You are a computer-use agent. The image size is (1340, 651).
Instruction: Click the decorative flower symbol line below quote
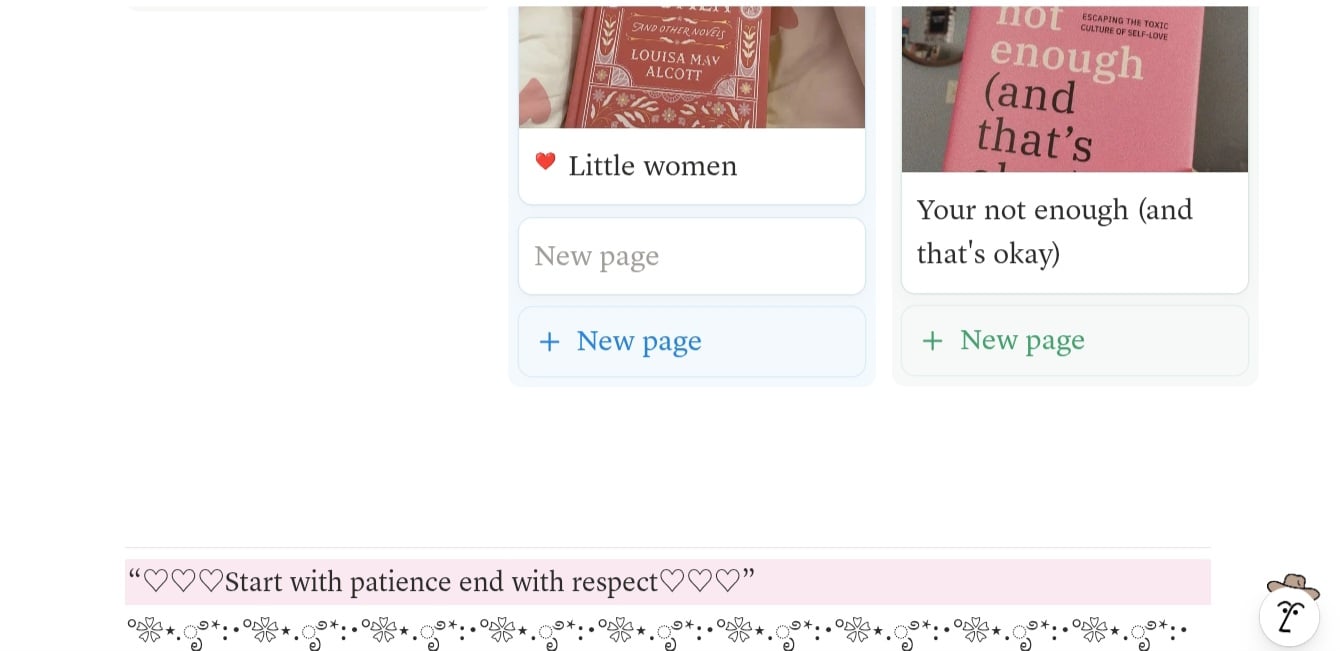click(657, 630)
